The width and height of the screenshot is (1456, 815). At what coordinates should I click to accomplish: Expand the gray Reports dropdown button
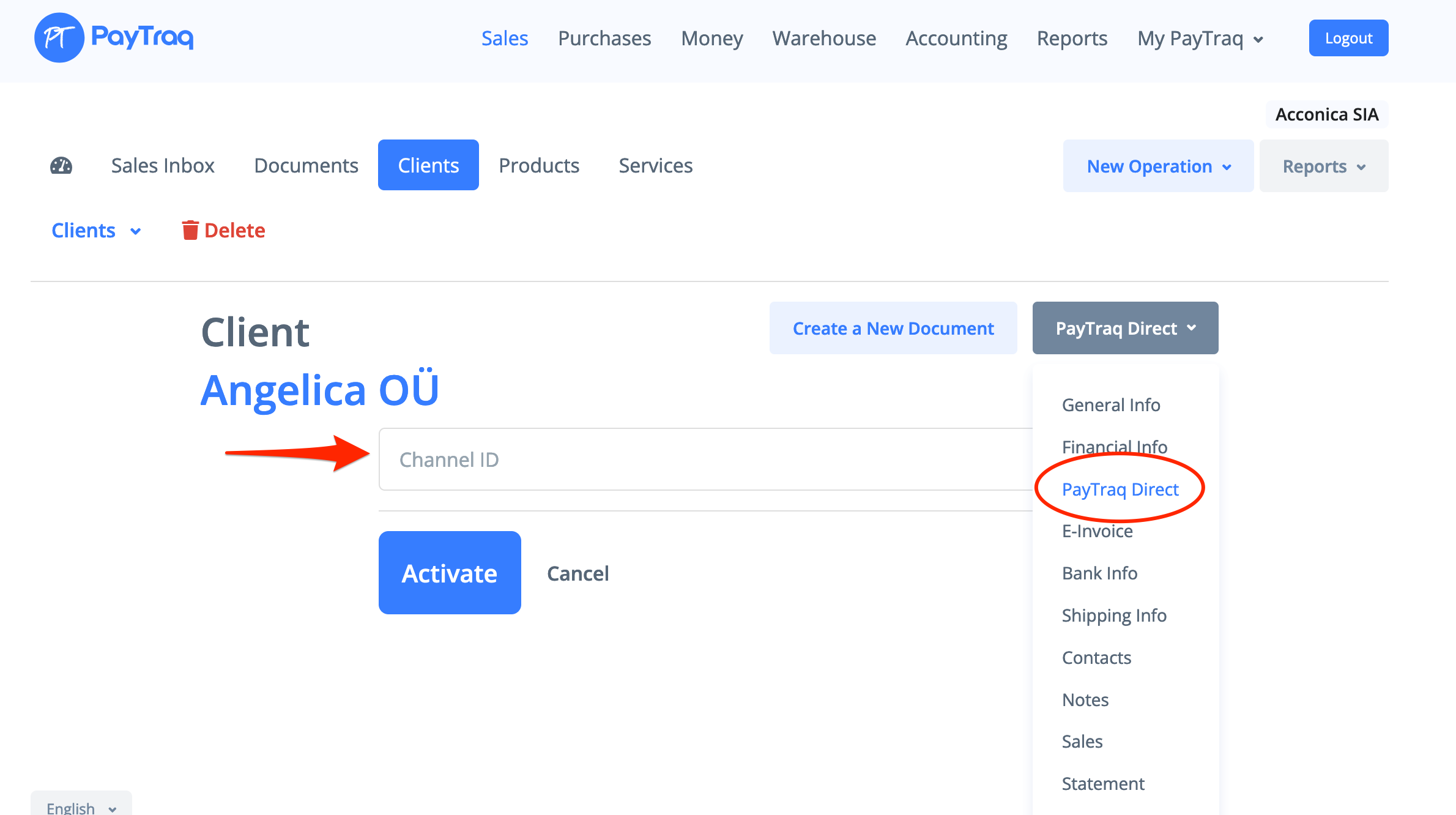[x=1323, y=166]
